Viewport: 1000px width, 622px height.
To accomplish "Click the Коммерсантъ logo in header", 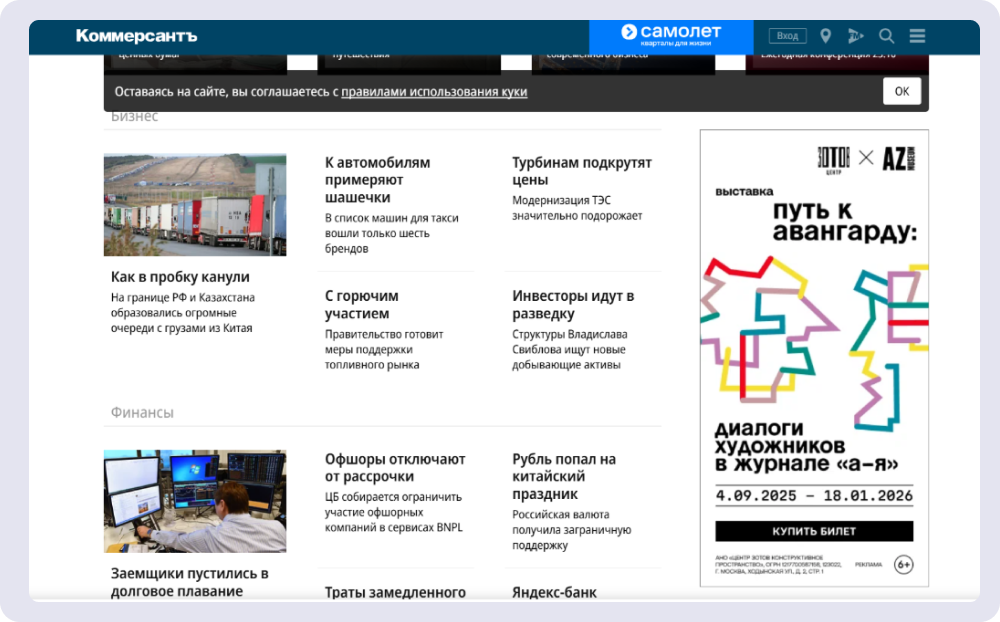I will [x=136, y=36].
